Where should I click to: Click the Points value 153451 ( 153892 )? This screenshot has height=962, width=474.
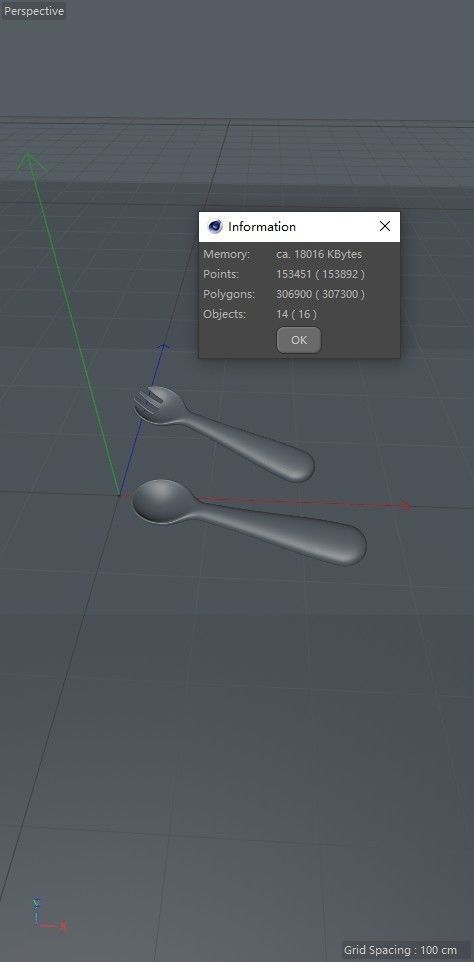tap(320, 274)
